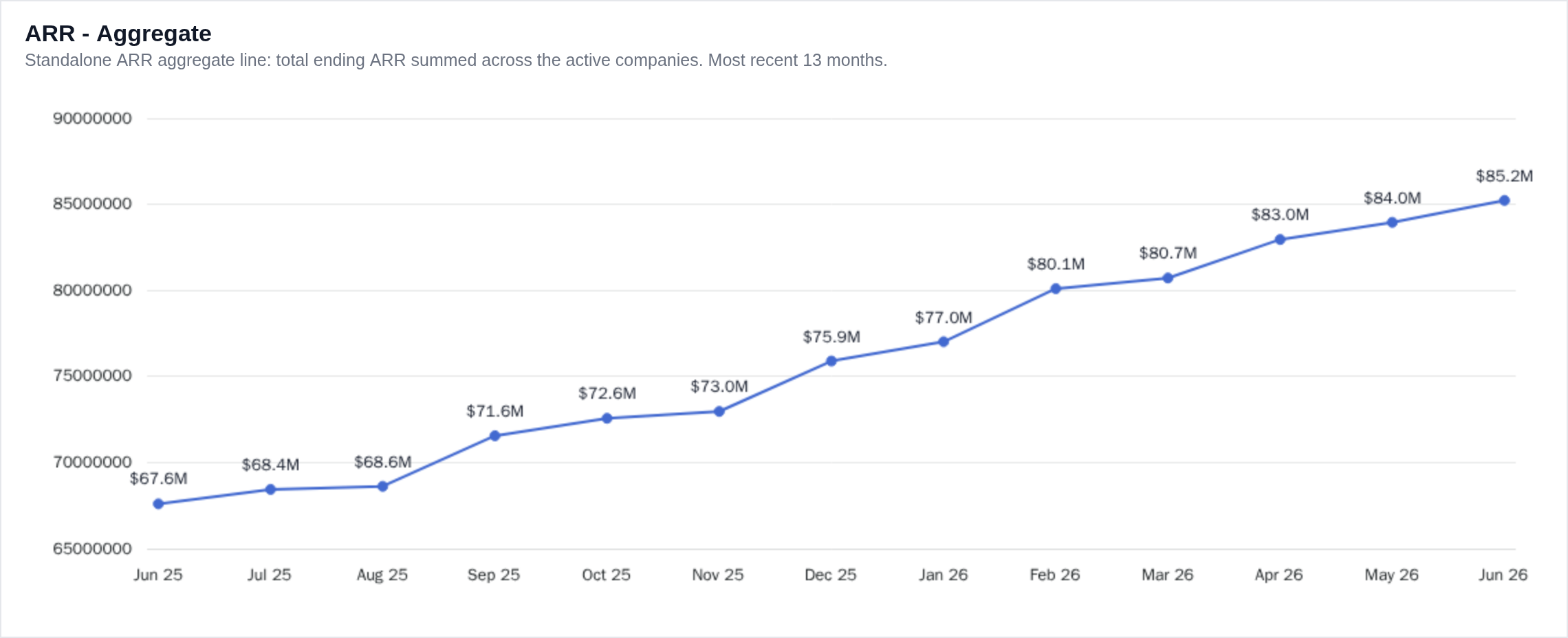Screen dimensions: 1568x638
Task: Click the Apr 26 data point dot
Action: [x=1280, y=239]
